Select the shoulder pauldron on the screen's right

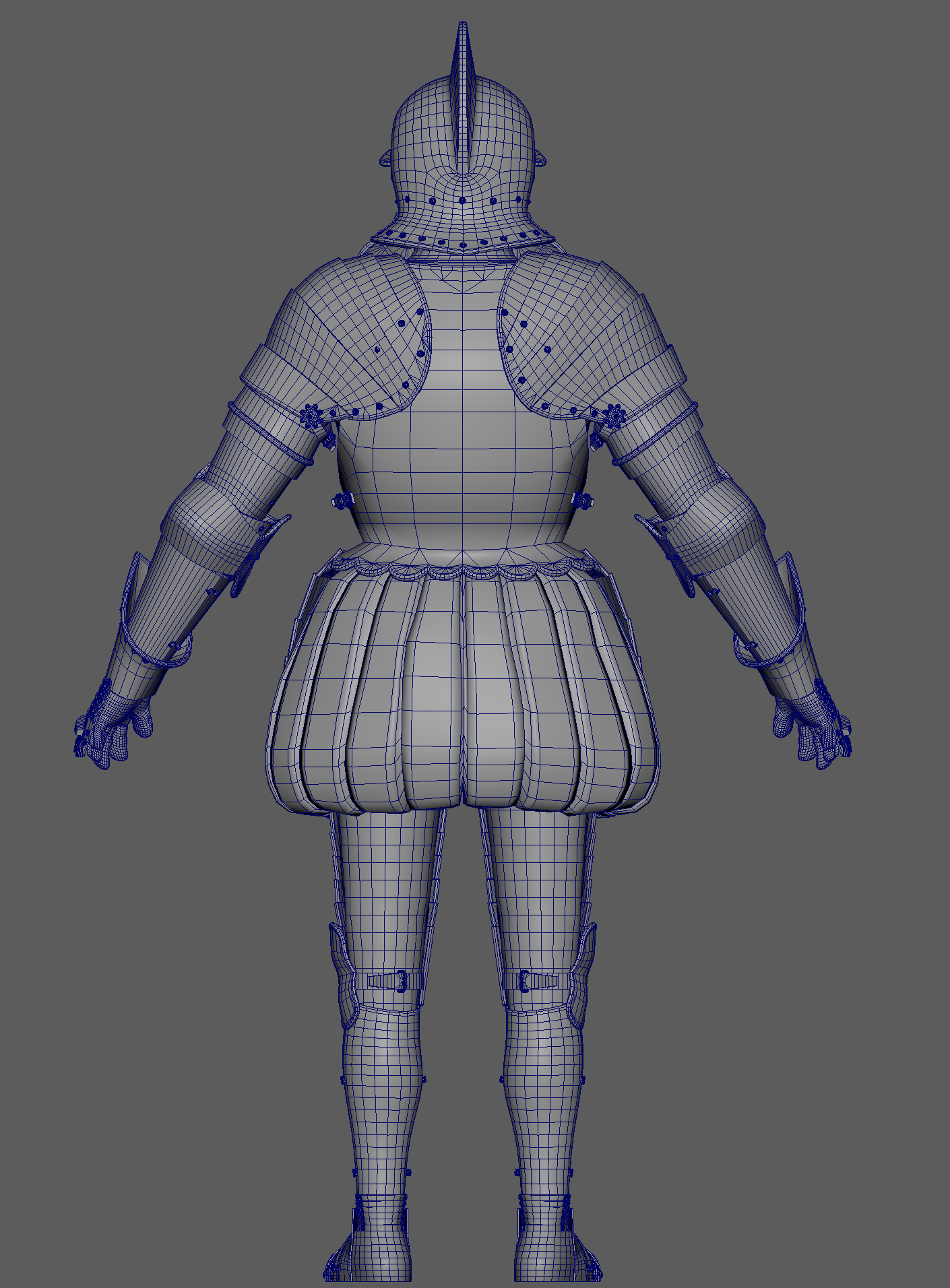pyautogui.click(x=593, y=337)
